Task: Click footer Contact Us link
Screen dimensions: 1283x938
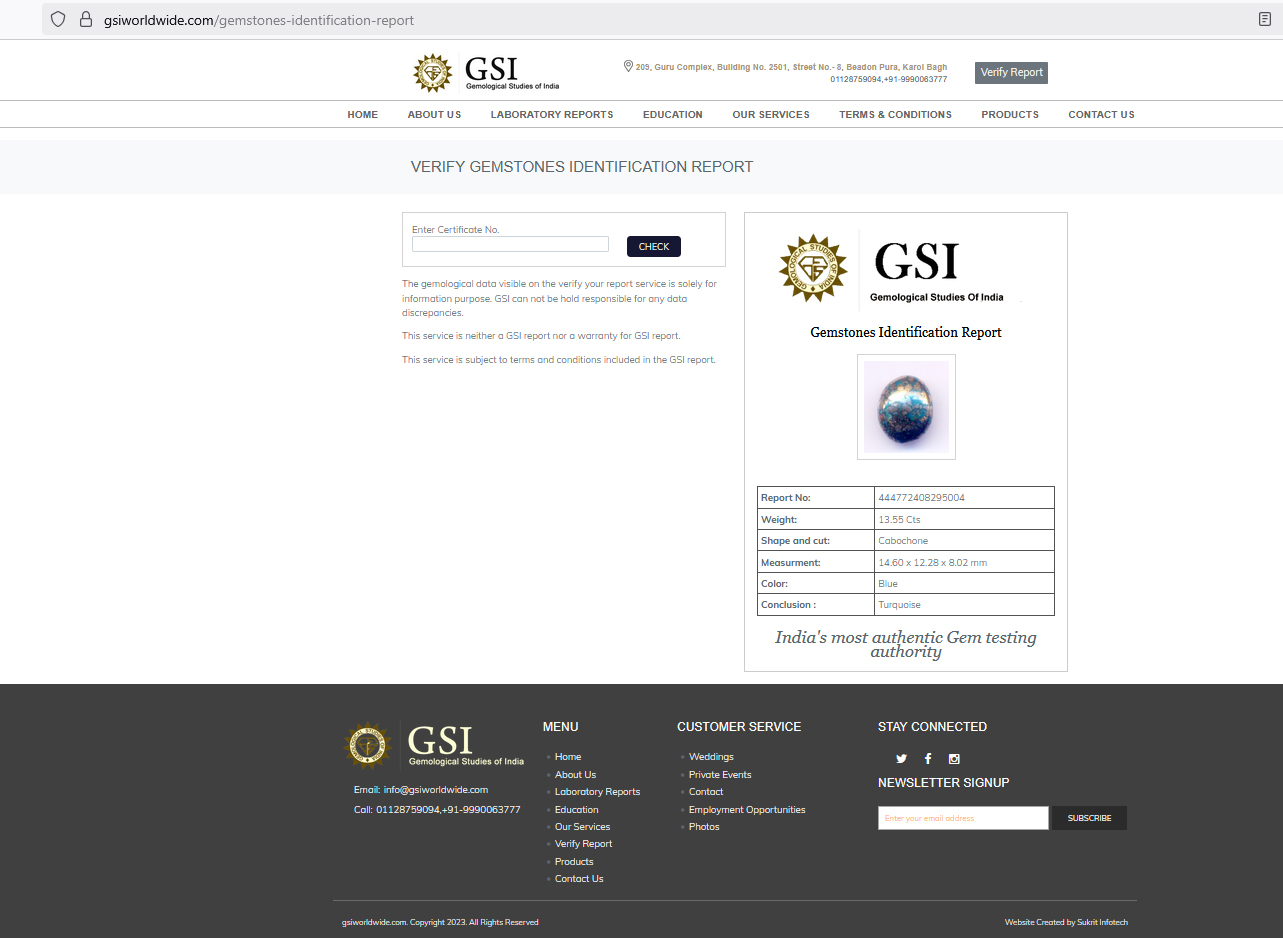Action: 579,879
